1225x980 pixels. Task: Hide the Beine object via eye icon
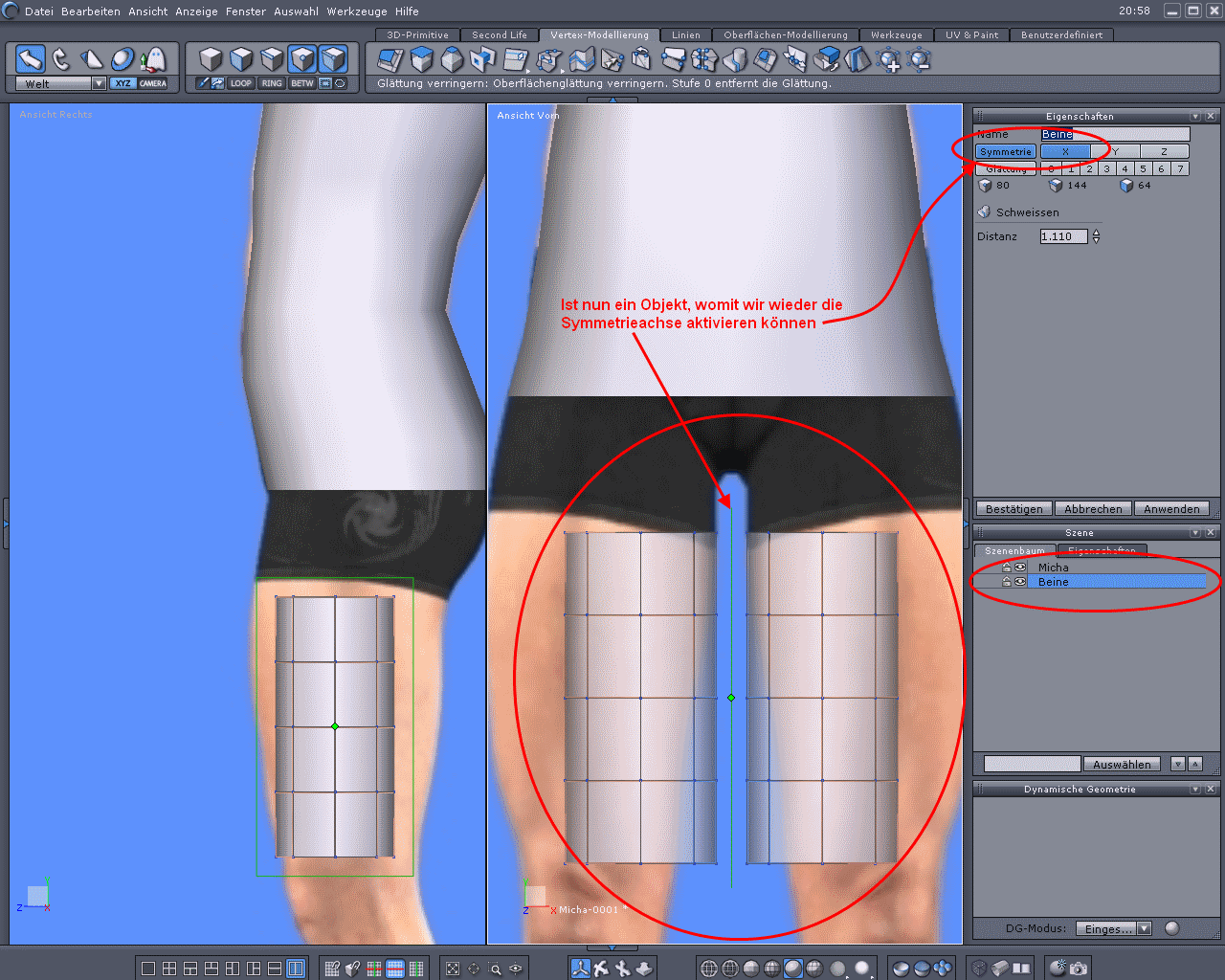(1020, 582)
